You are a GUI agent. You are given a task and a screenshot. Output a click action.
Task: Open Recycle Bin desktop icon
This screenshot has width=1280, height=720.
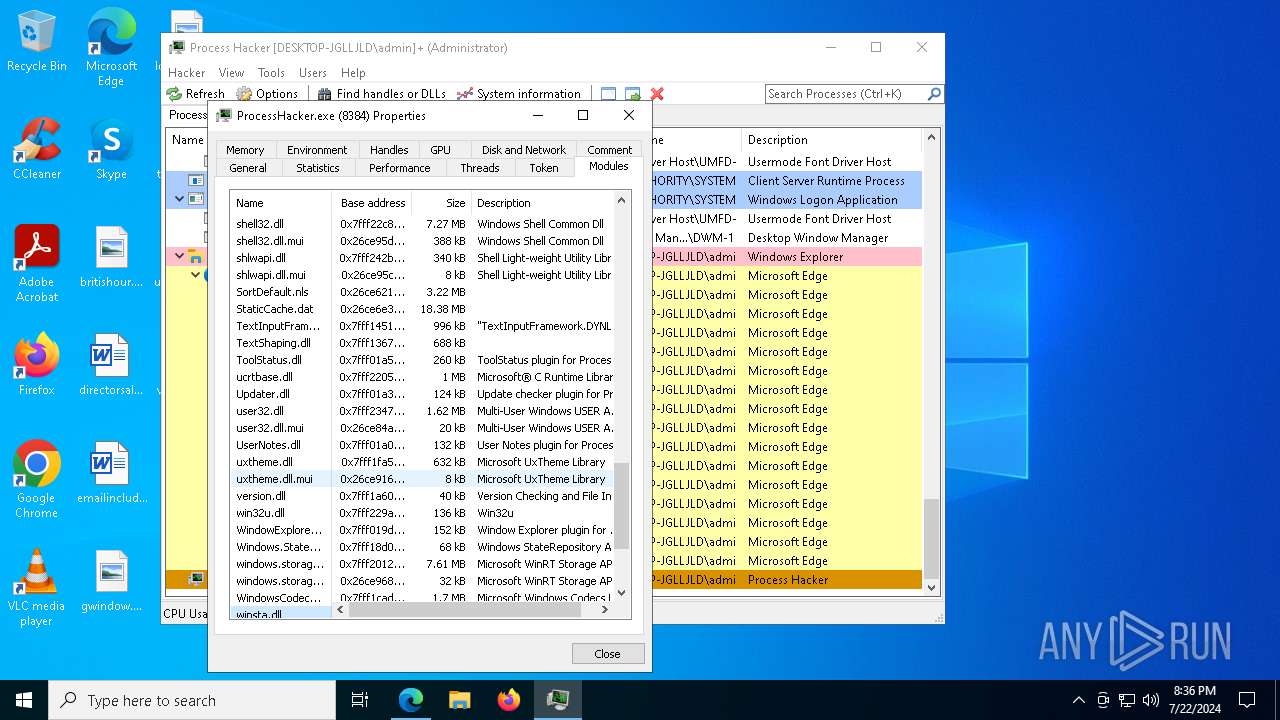pos(37,42)
